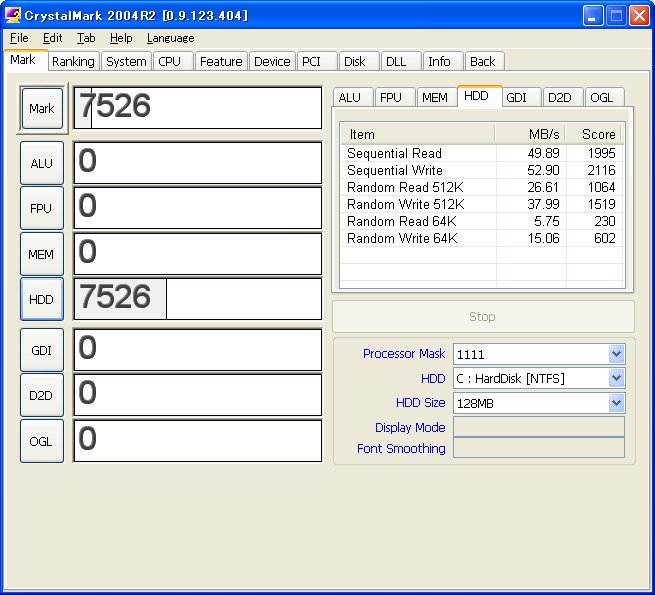Select the Random Write 512K row
This screenshot has width=655, height=595.
[482, 204]
